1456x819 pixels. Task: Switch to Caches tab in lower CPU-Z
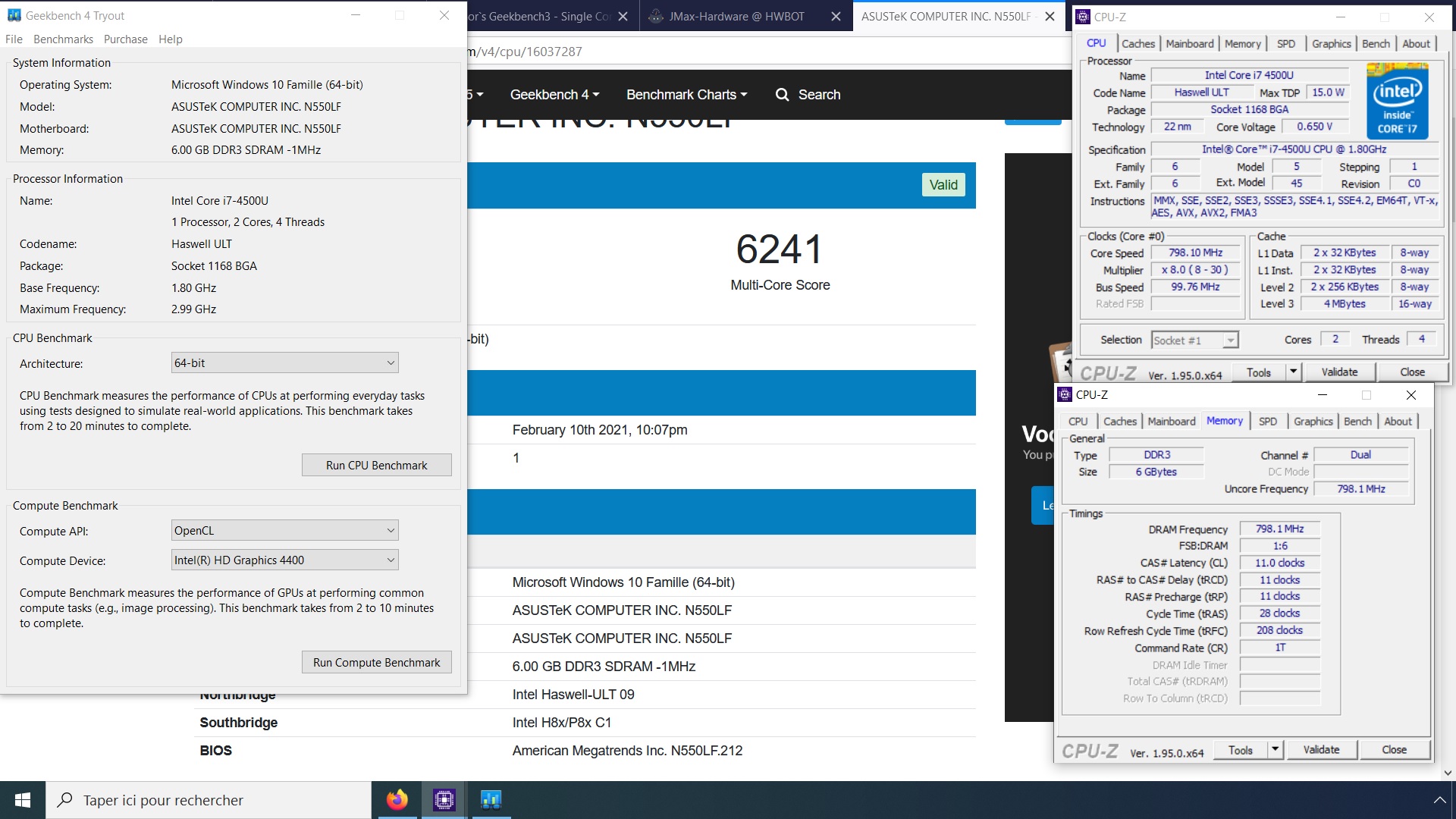pos(1120,422)
